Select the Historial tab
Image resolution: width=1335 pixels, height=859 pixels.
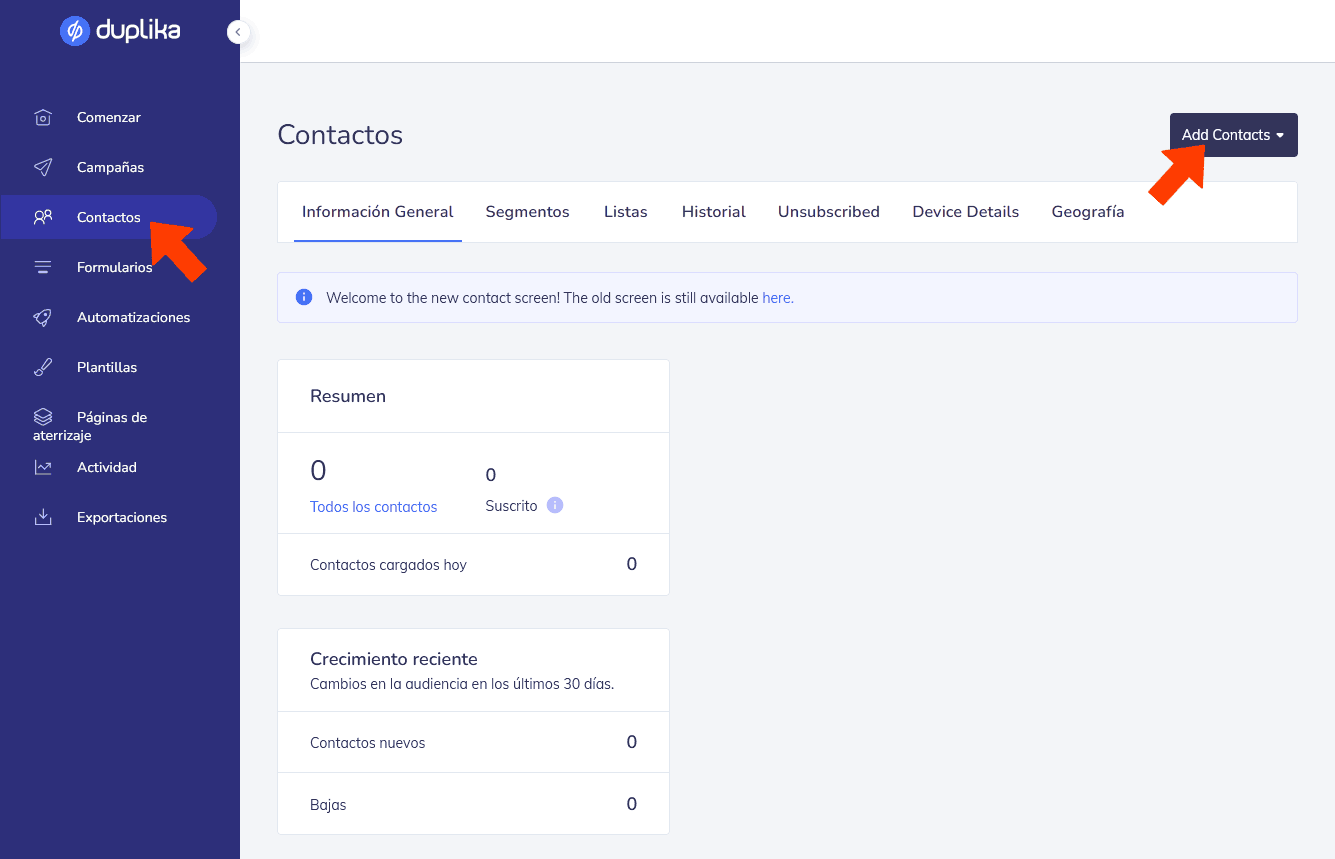coord(713,212)
